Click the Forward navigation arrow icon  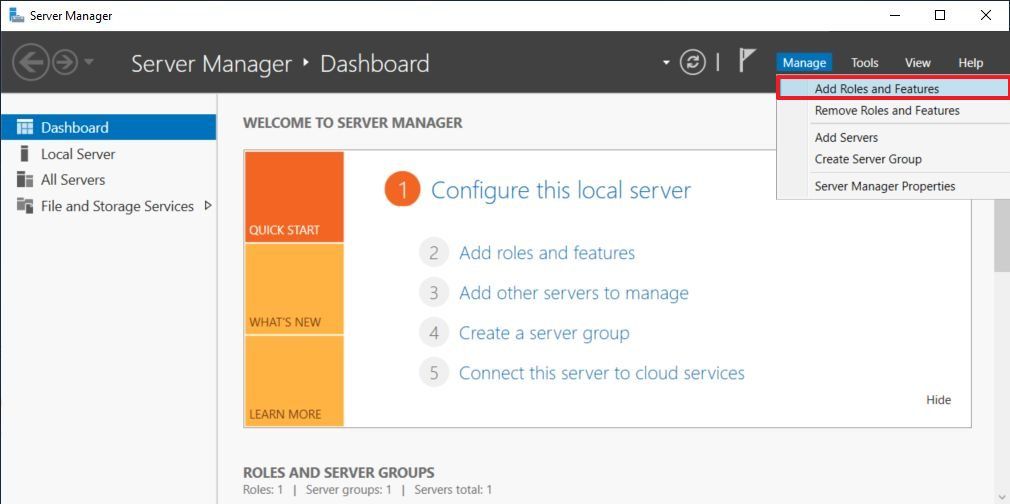pyautogui.click(x=65, y=63)
